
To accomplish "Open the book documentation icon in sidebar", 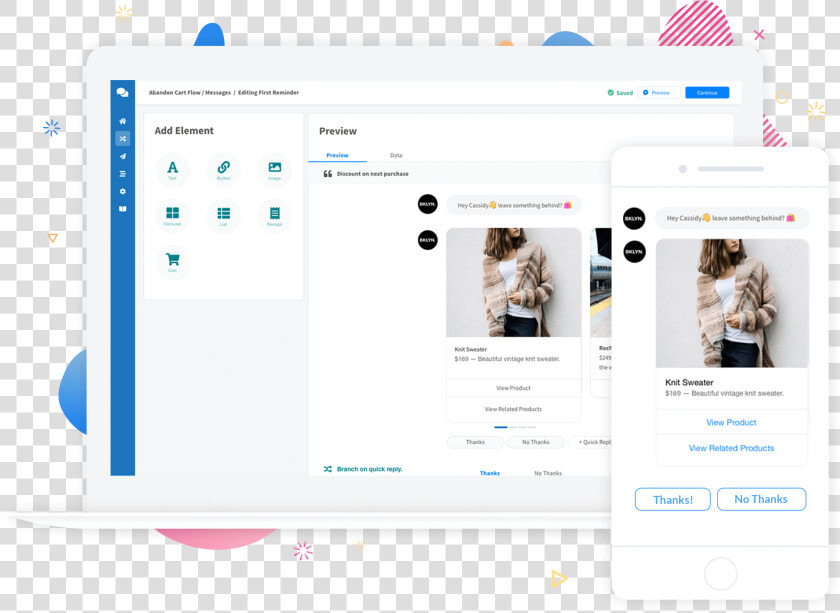I will point(123,209).
